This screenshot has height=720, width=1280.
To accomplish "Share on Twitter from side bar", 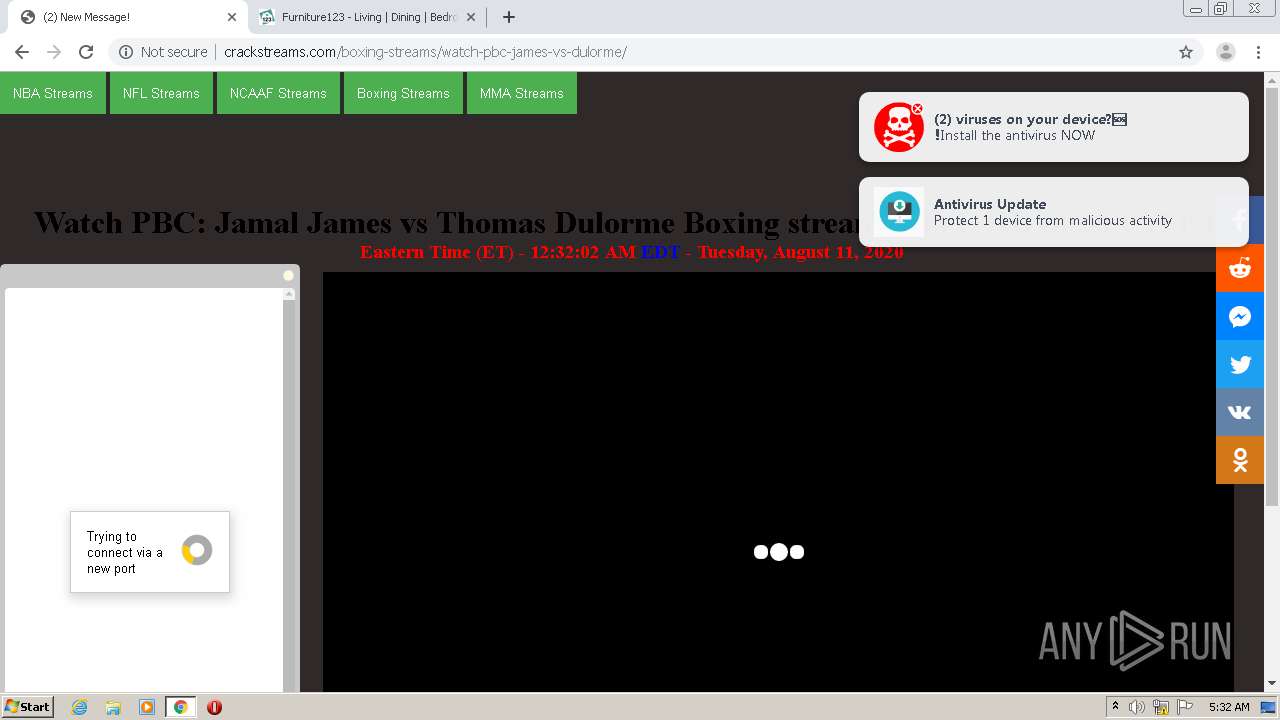I will tap(1240, 364).
